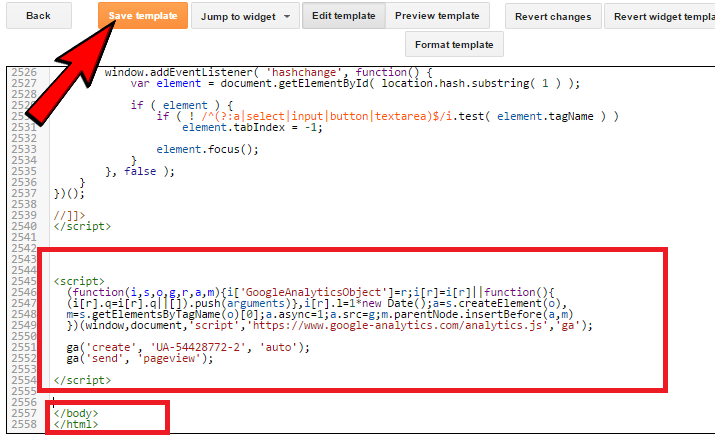Screen dimensions: 715x437
Task: Switch to Preview template view
Action: pos(437,16)
